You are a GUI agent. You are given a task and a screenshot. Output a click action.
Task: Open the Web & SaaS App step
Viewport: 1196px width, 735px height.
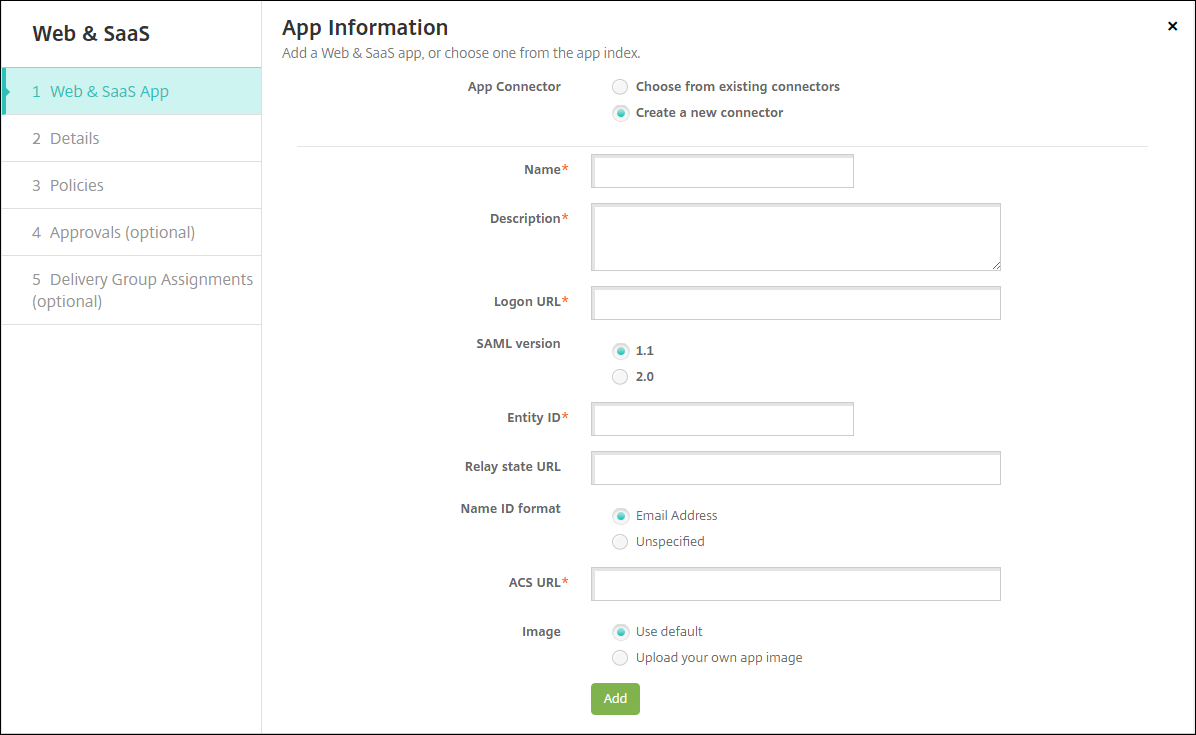tap(110, 92)
